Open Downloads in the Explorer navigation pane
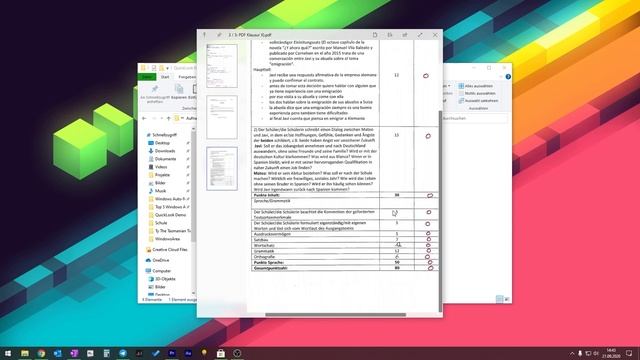 tap(162, 151)
